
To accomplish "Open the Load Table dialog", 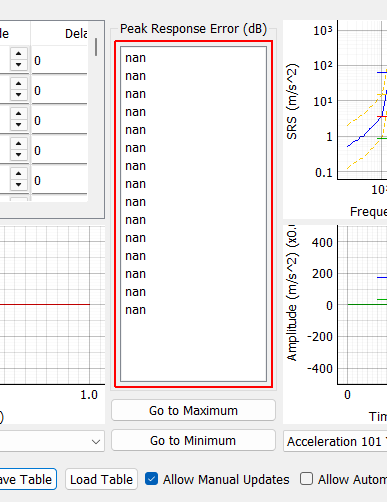I will pos(101,479).
